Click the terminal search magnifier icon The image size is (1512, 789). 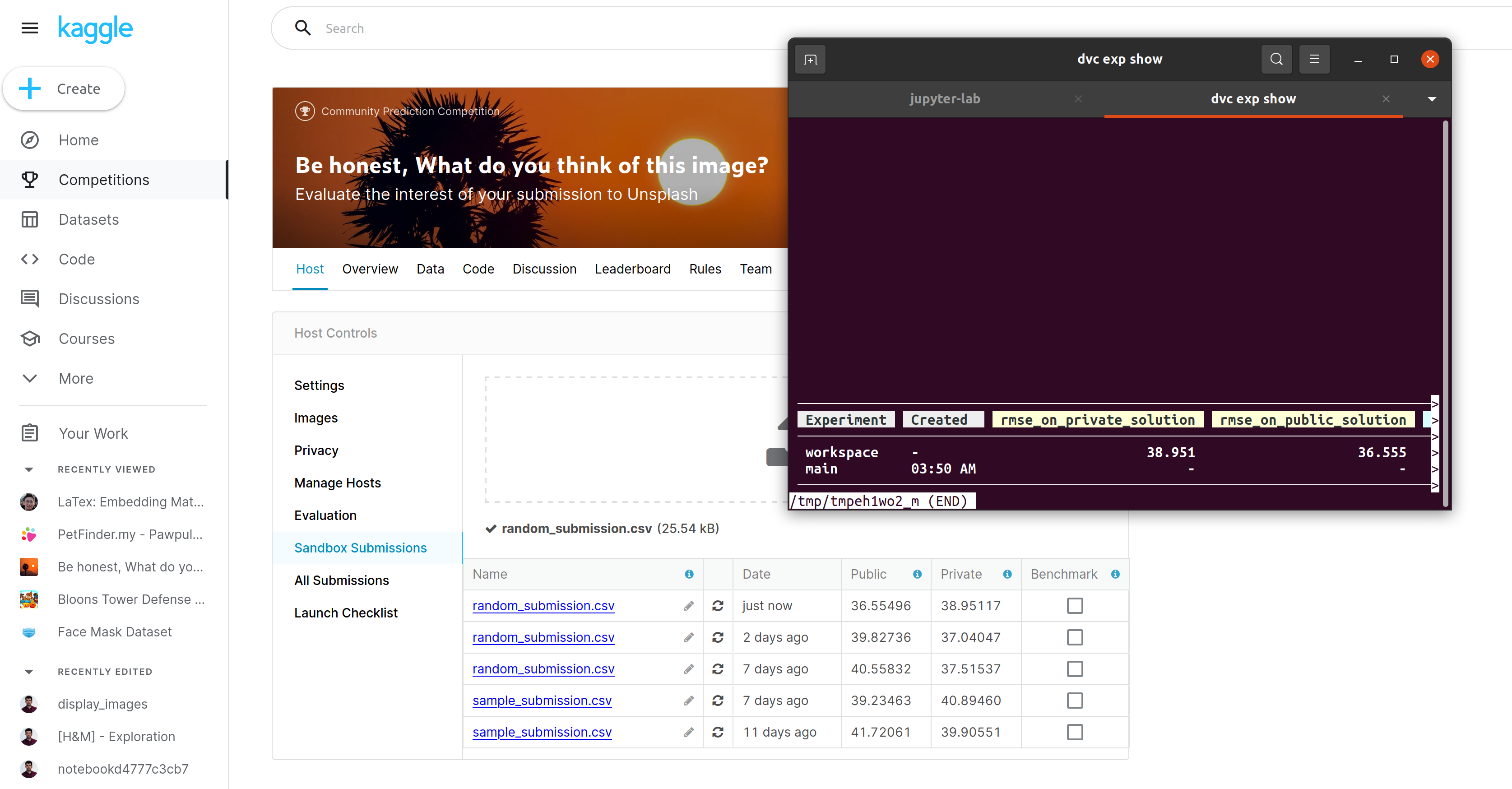coord(1276,59)
